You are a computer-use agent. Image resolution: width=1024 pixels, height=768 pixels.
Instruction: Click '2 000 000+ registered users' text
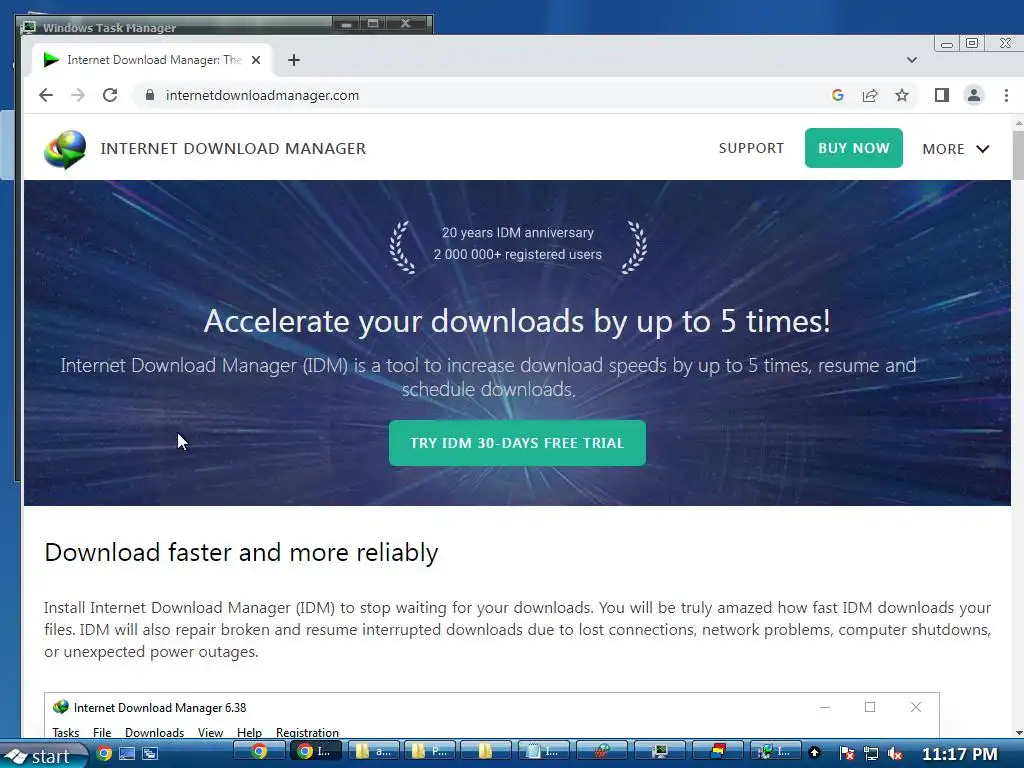[518, 254]
